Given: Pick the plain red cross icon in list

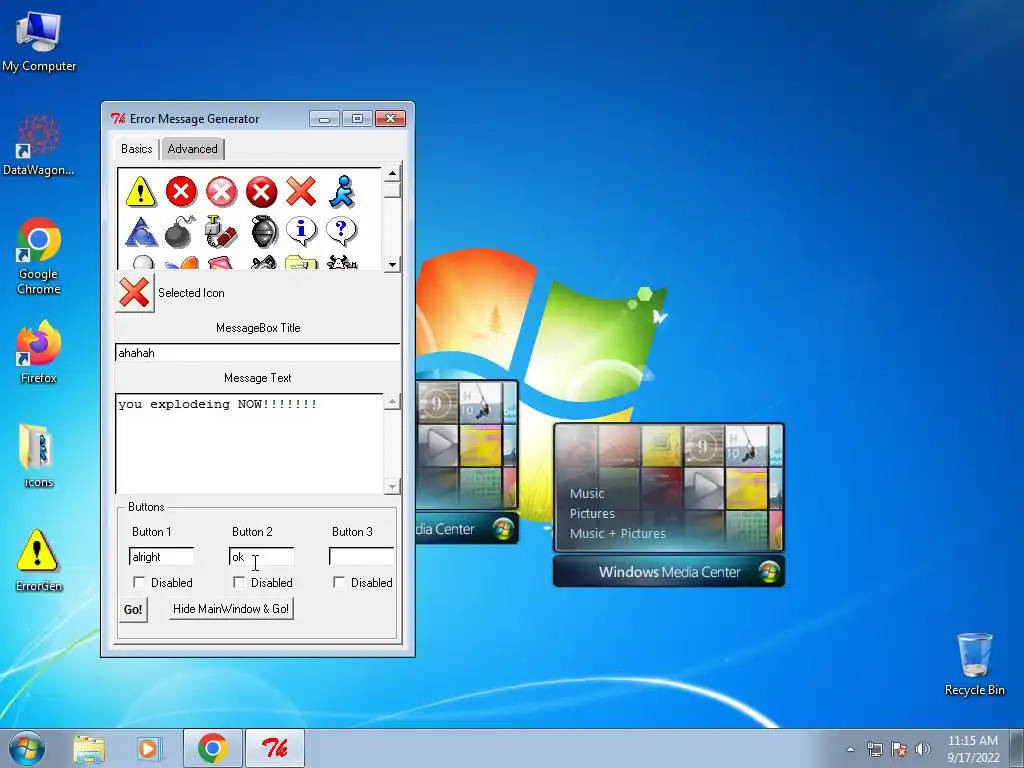Looking at the screenshot, I should 301,191.
